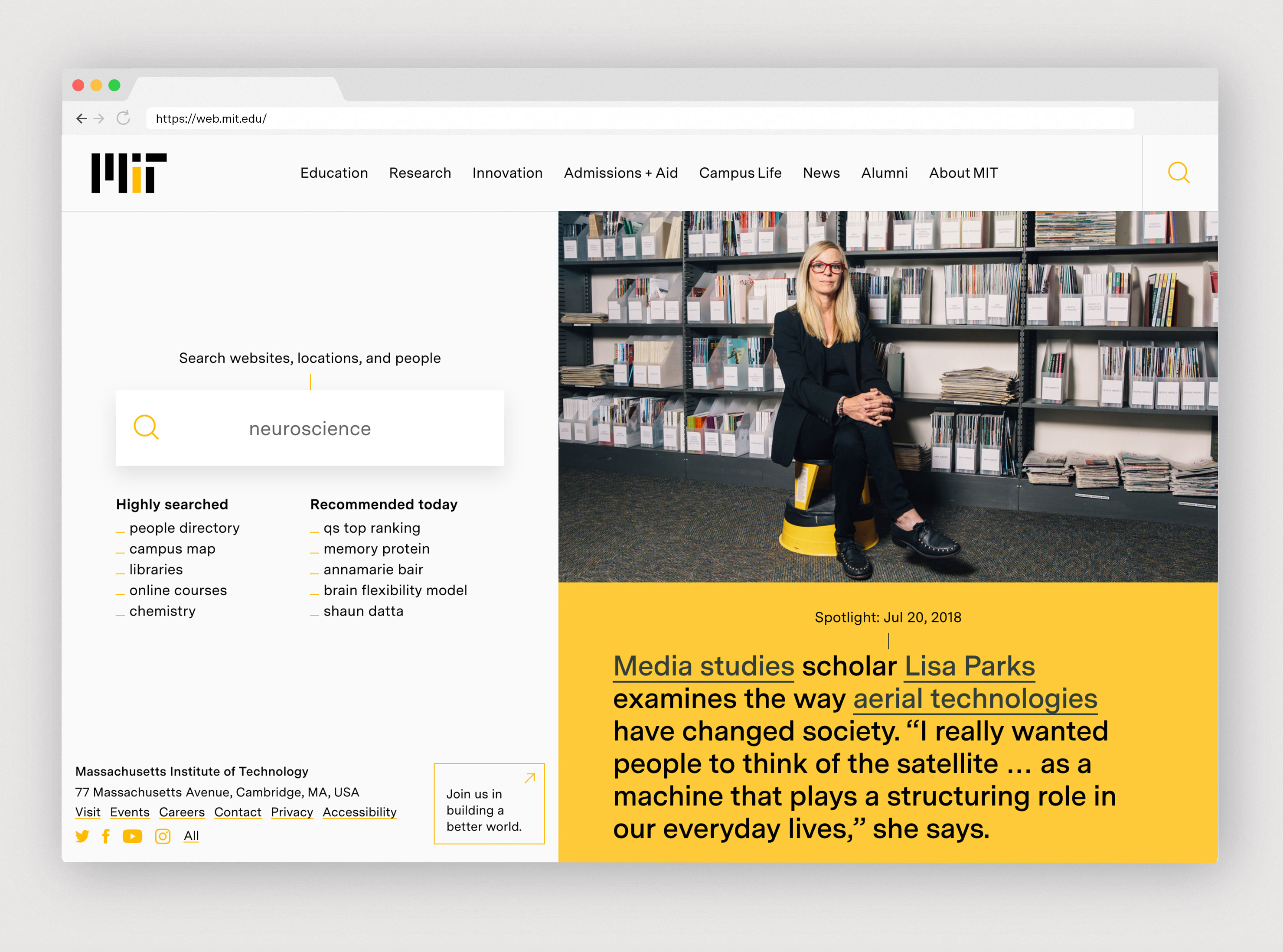Open the Admissions + Aid menu

coord(620,173)
